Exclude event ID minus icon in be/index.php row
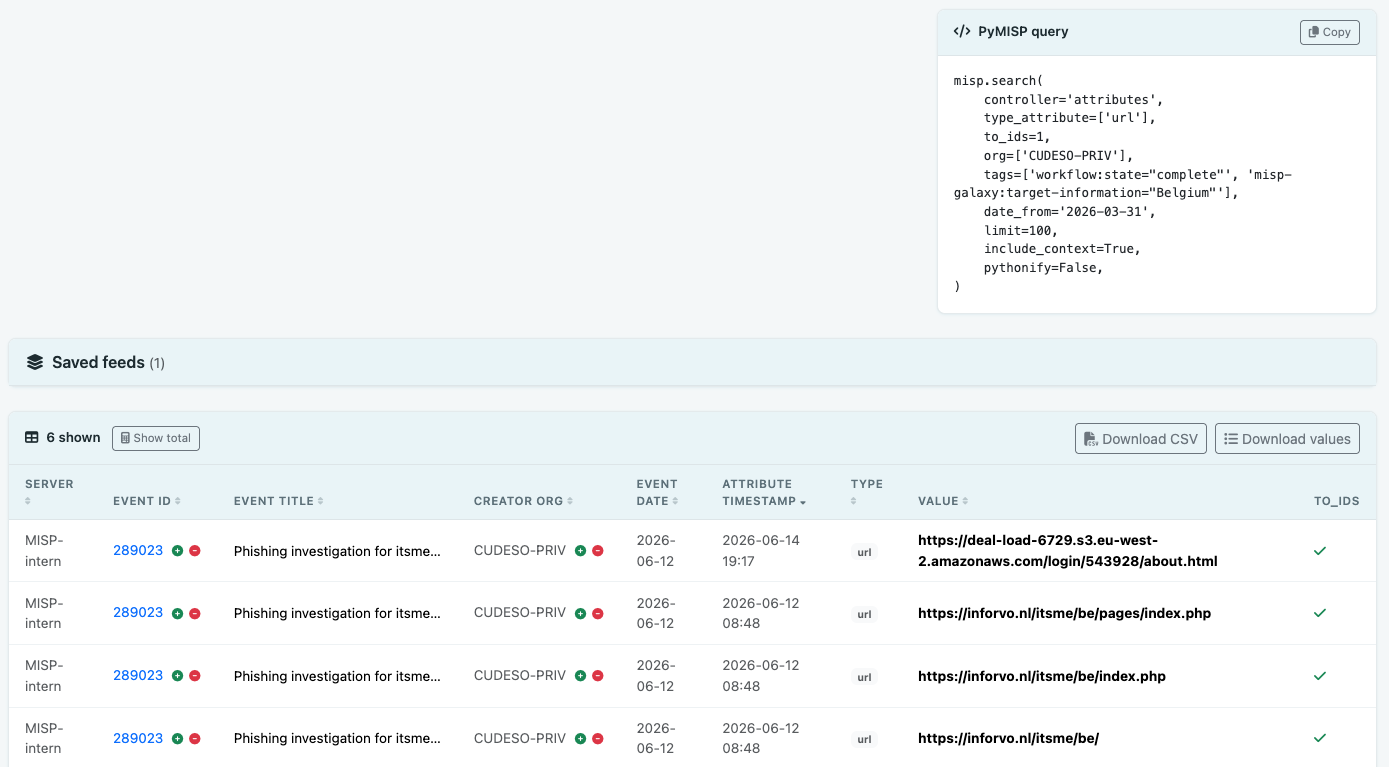Screen dimensions: 1389x767 click(195, 676)
